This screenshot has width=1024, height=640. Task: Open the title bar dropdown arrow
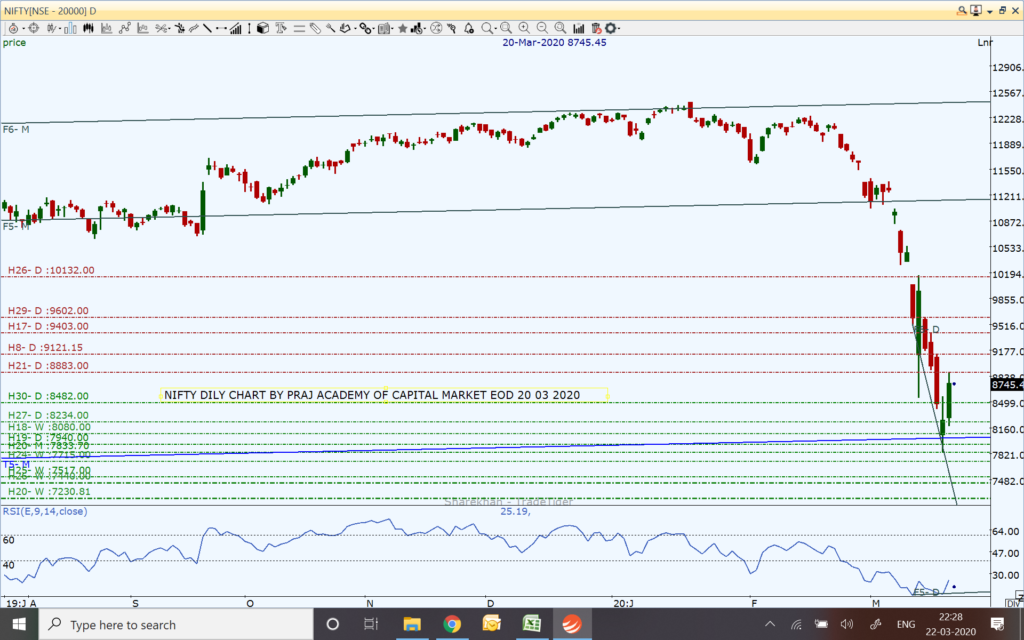(990, 11)
